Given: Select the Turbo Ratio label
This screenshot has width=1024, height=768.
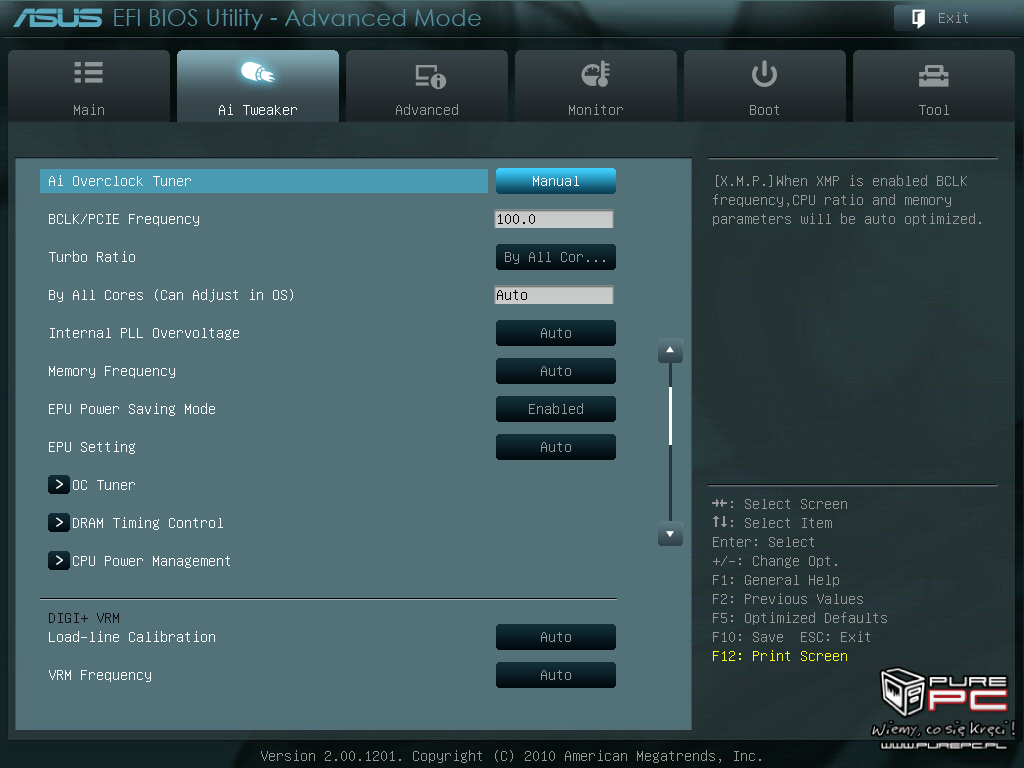Looking at the screenshot, I should pos(92,257).
